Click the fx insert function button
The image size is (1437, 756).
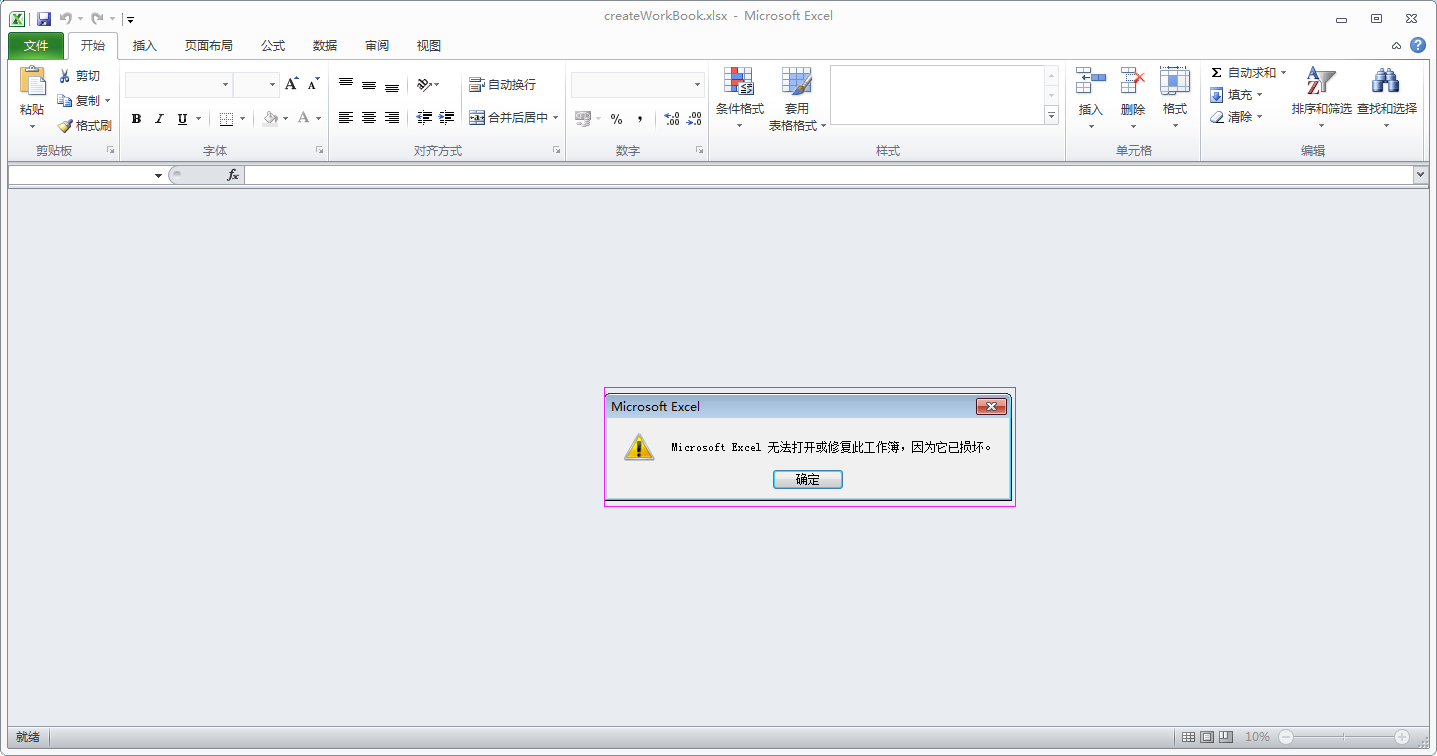coord(233,175)
